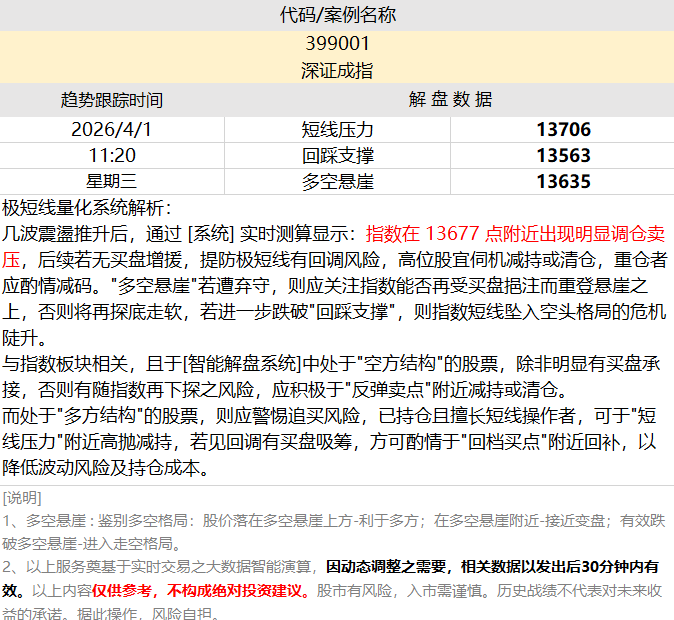
Task: Select the time cell 11:20
Action: coord(112,155)
